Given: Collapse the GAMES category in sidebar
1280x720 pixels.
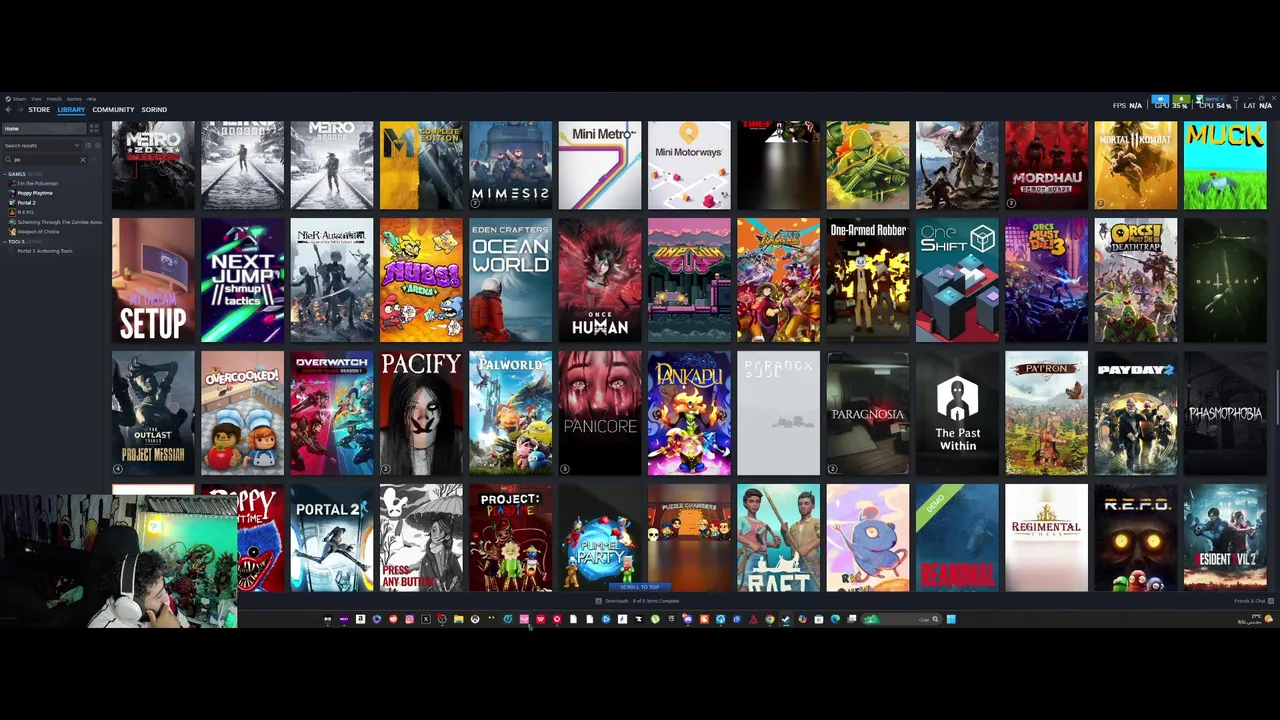Looking at the screenshot, I should pos(5,174).
